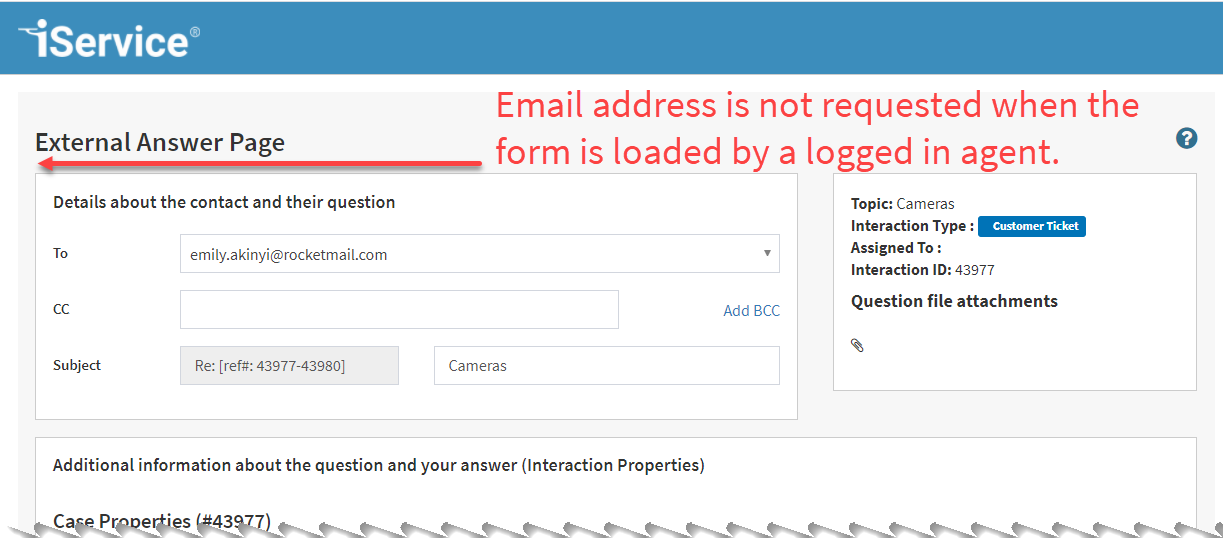Expand the To recipient dropdown arrow

point(767,253)
